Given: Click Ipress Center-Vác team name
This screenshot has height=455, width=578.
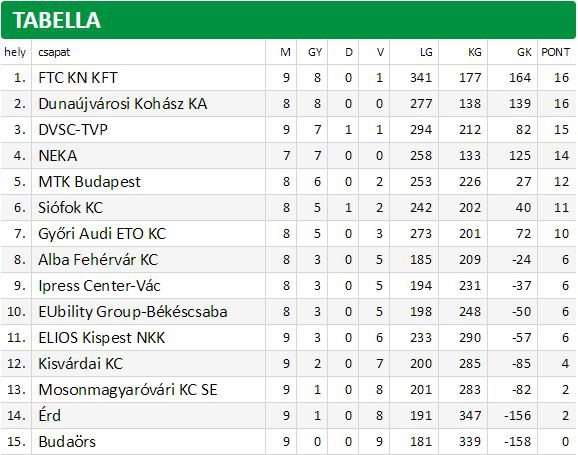Looking at the screenshot, I should click(99, 286).
